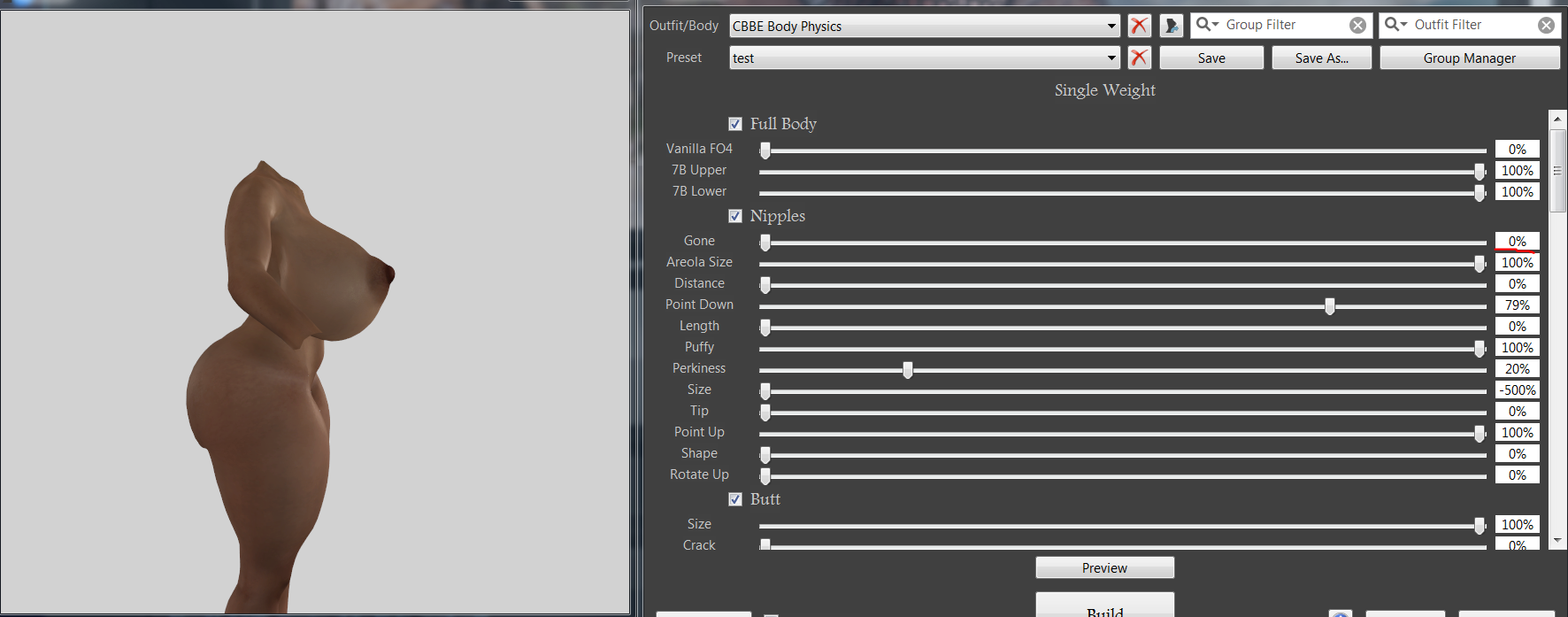Click the Single Weight heading

1104,90
